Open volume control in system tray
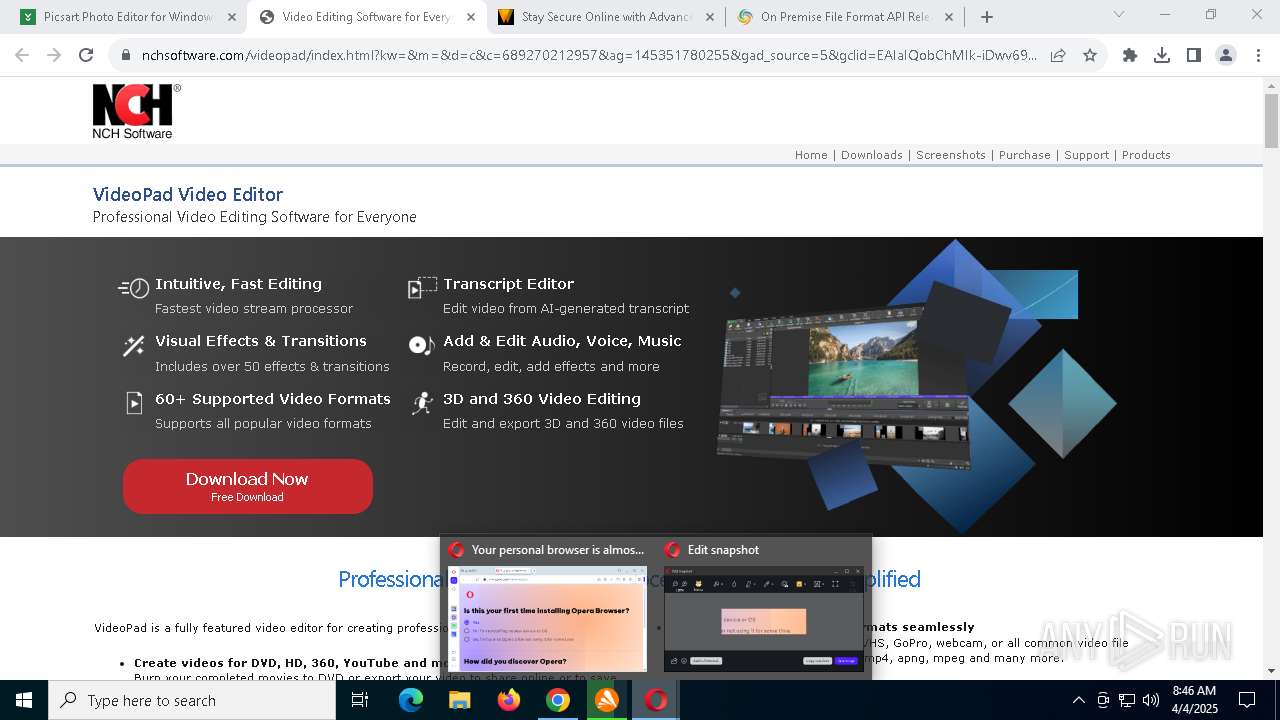1280x720 pixels. coord(1150,700)
